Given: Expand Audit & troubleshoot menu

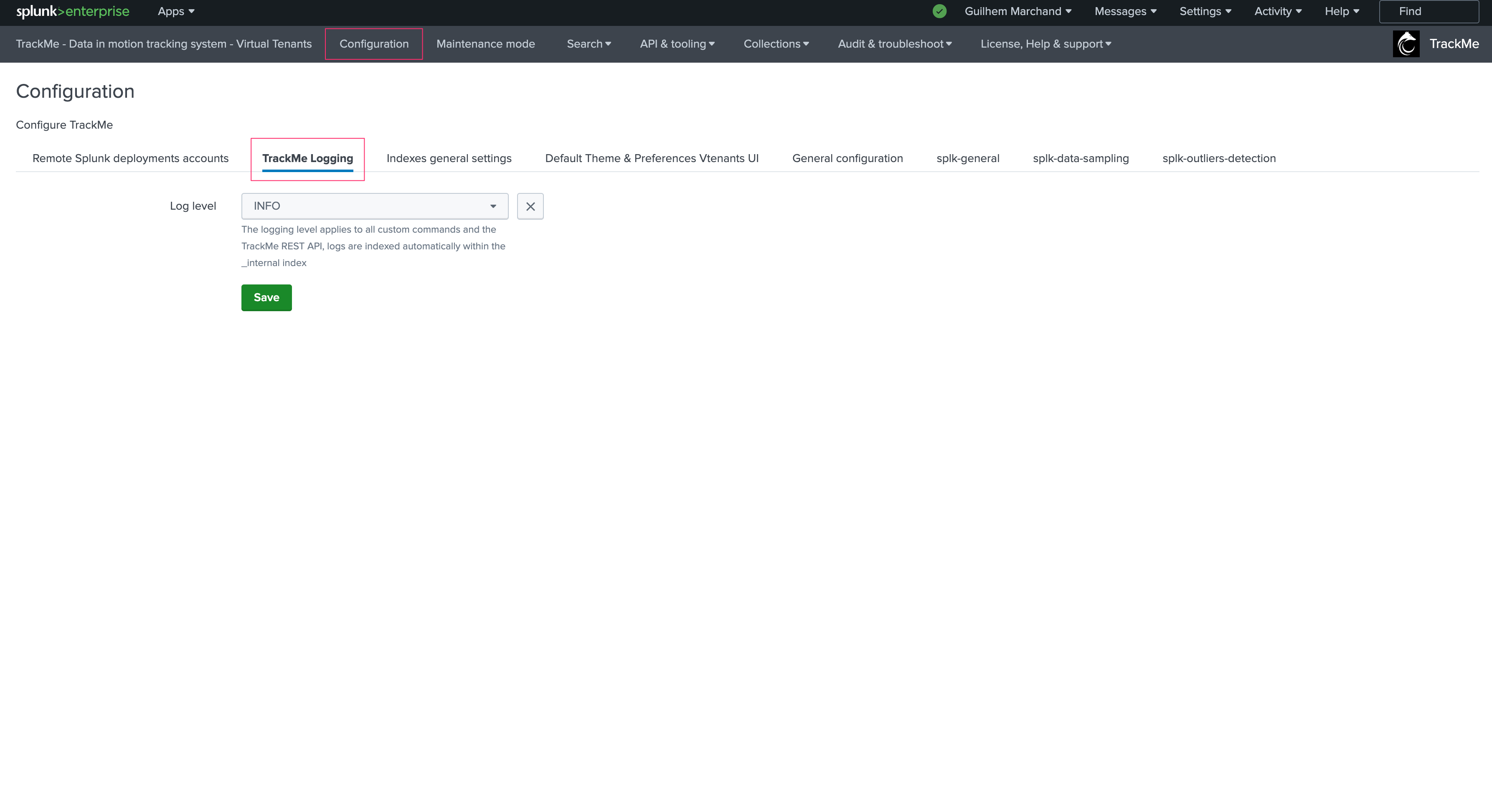Looking at the screenshot, I should [895, 44].
